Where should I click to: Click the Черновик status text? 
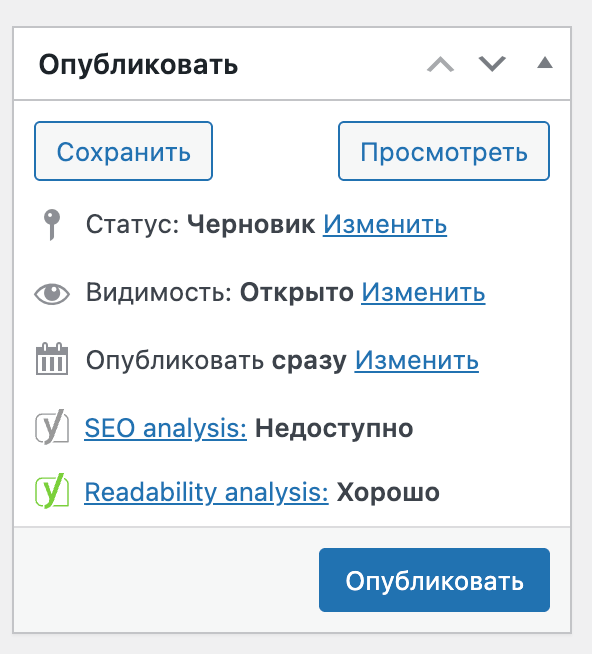pos(251,224)
